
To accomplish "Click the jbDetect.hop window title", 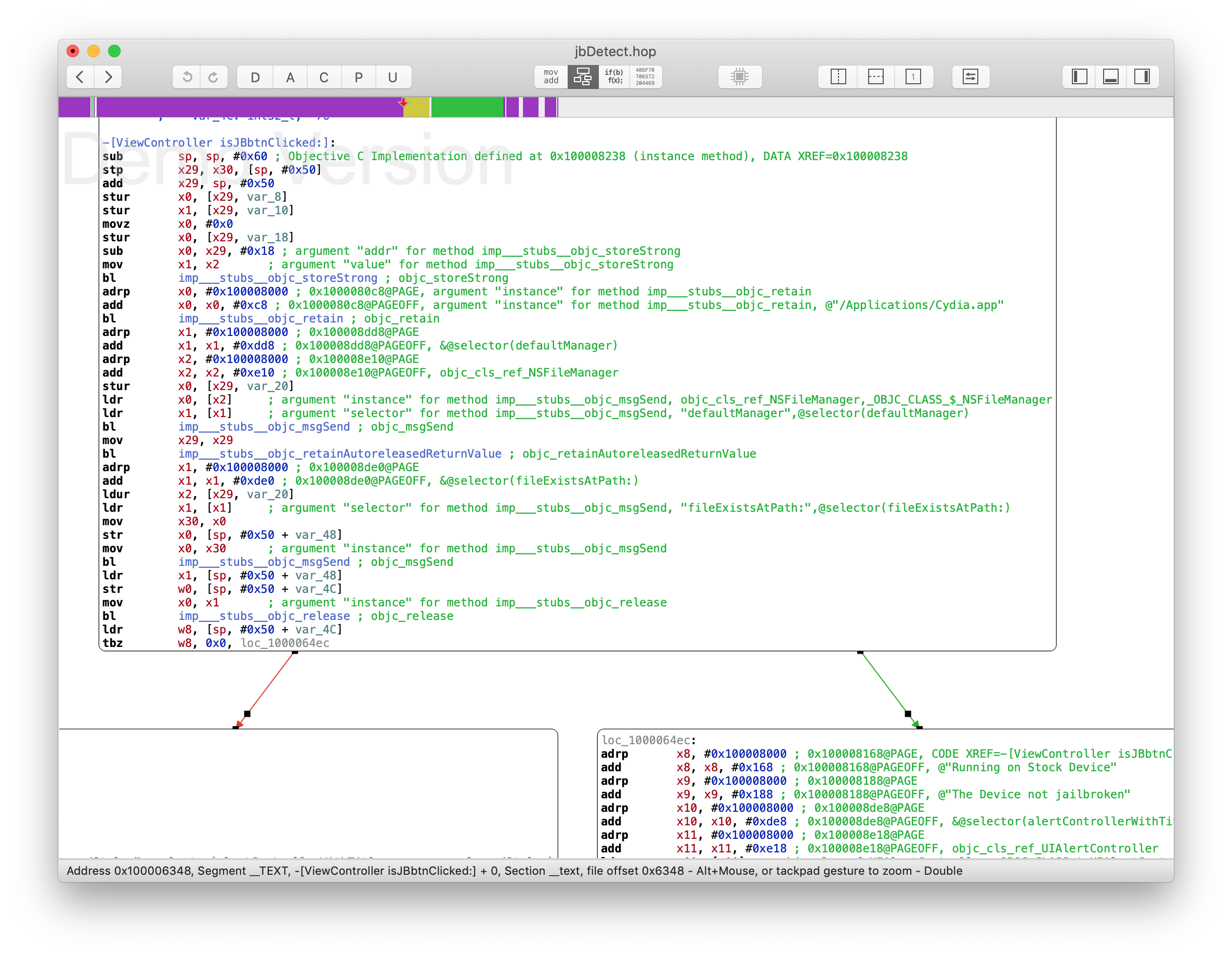I will tap(615, 51).
